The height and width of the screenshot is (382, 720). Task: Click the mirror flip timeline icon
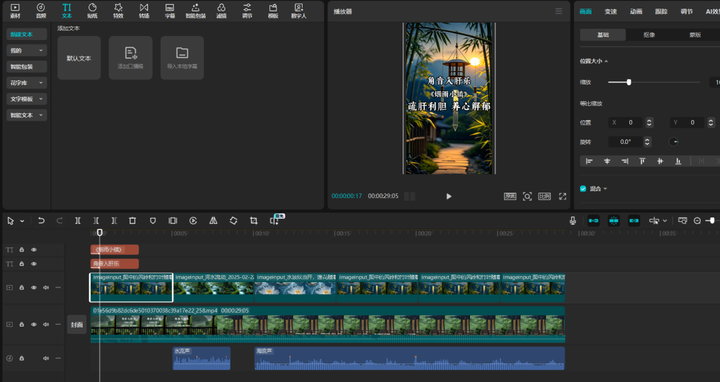(x=213, y=221)
